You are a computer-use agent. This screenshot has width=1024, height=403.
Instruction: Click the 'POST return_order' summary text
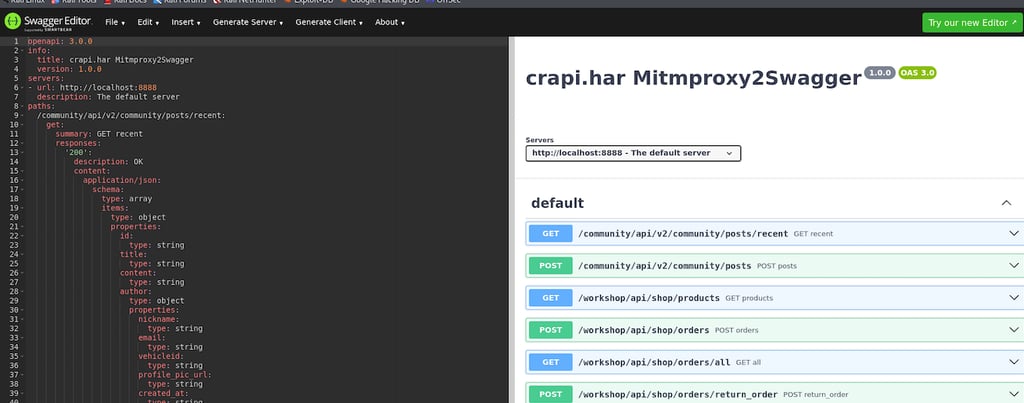point(815,395)
